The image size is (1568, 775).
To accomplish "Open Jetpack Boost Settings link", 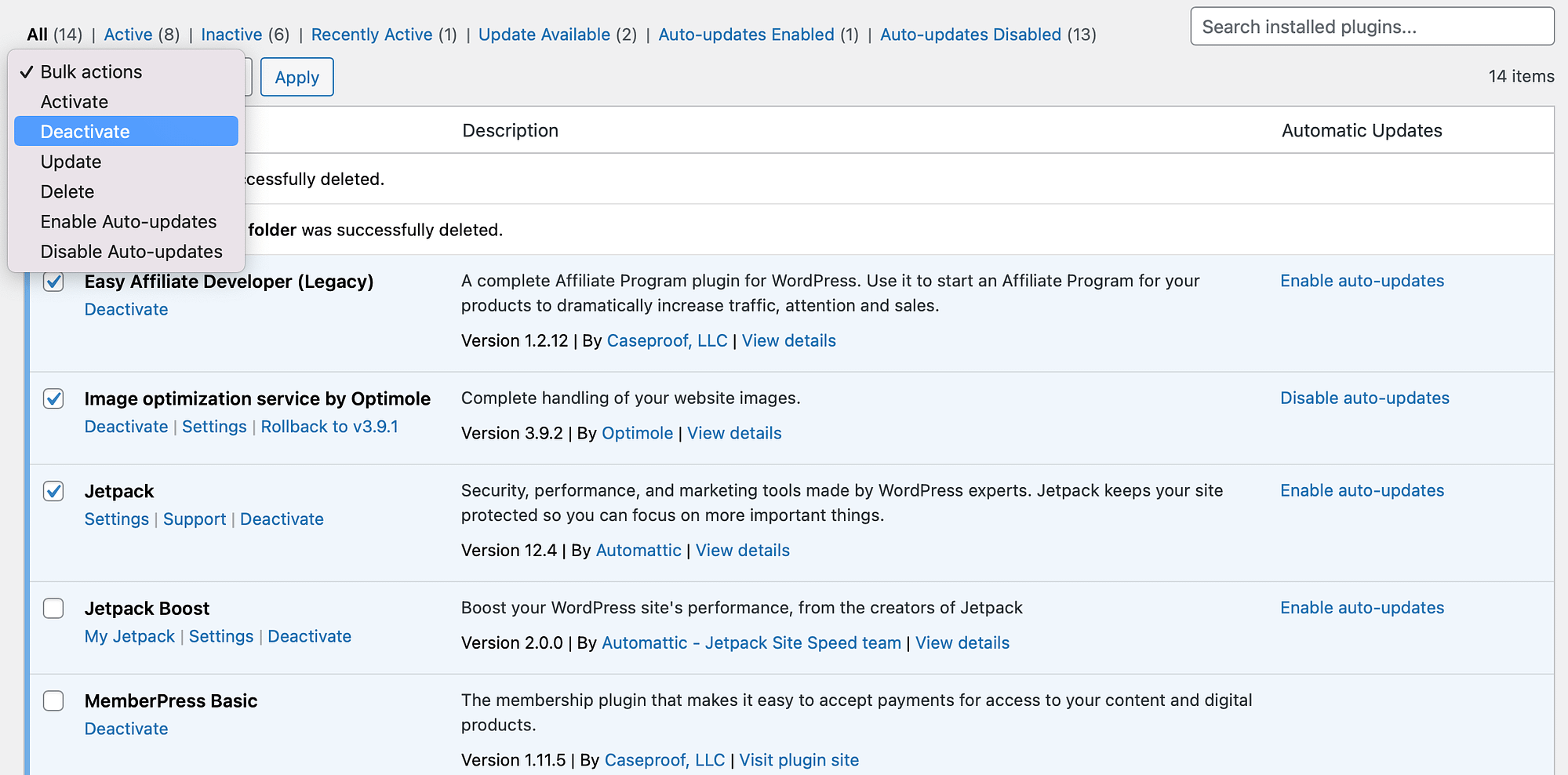I will pos(221,636).
